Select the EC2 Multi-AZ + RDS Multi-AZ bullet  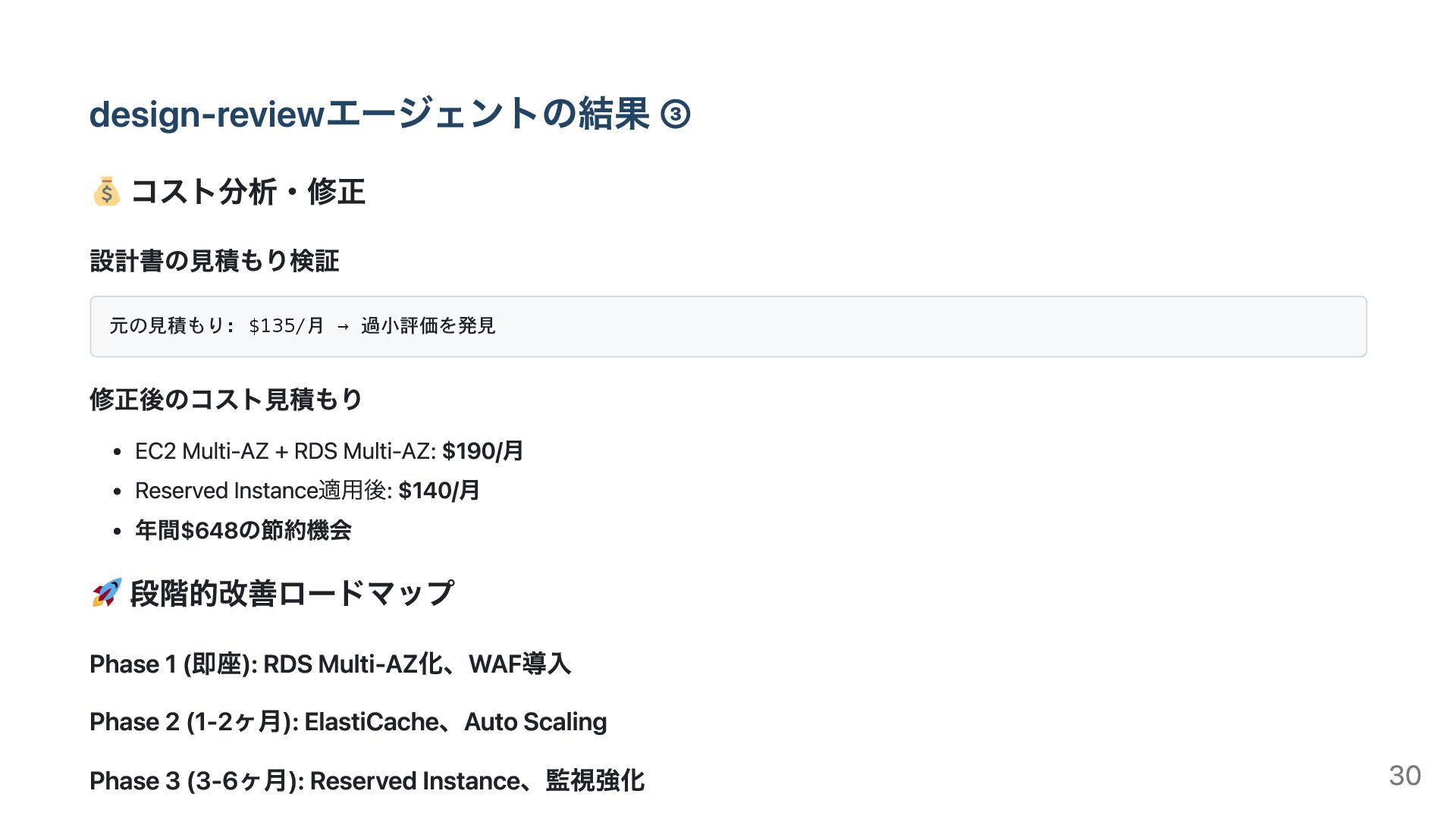pyautogui.click(x=329, y=451)
